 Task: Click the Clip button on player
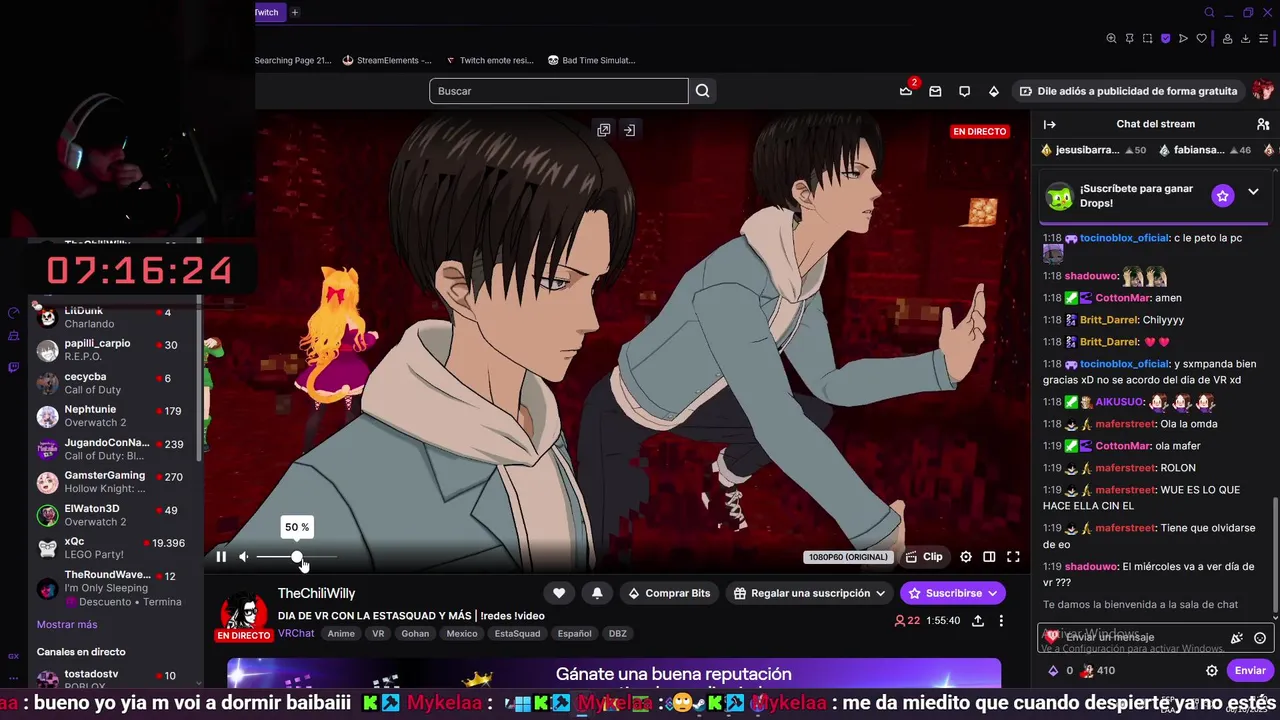coord(924,557)
